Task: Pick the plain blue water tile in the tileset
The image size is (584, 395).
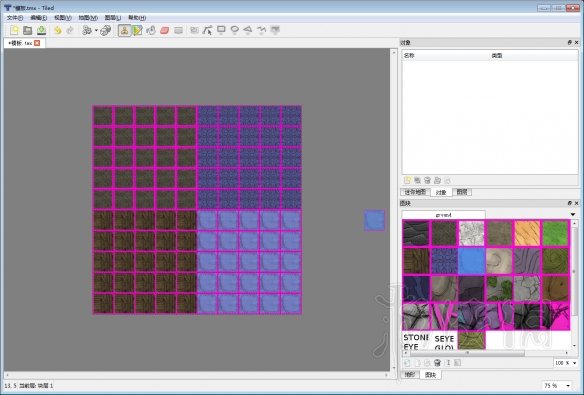Action: pyautogui.click(x=472, y=261)
